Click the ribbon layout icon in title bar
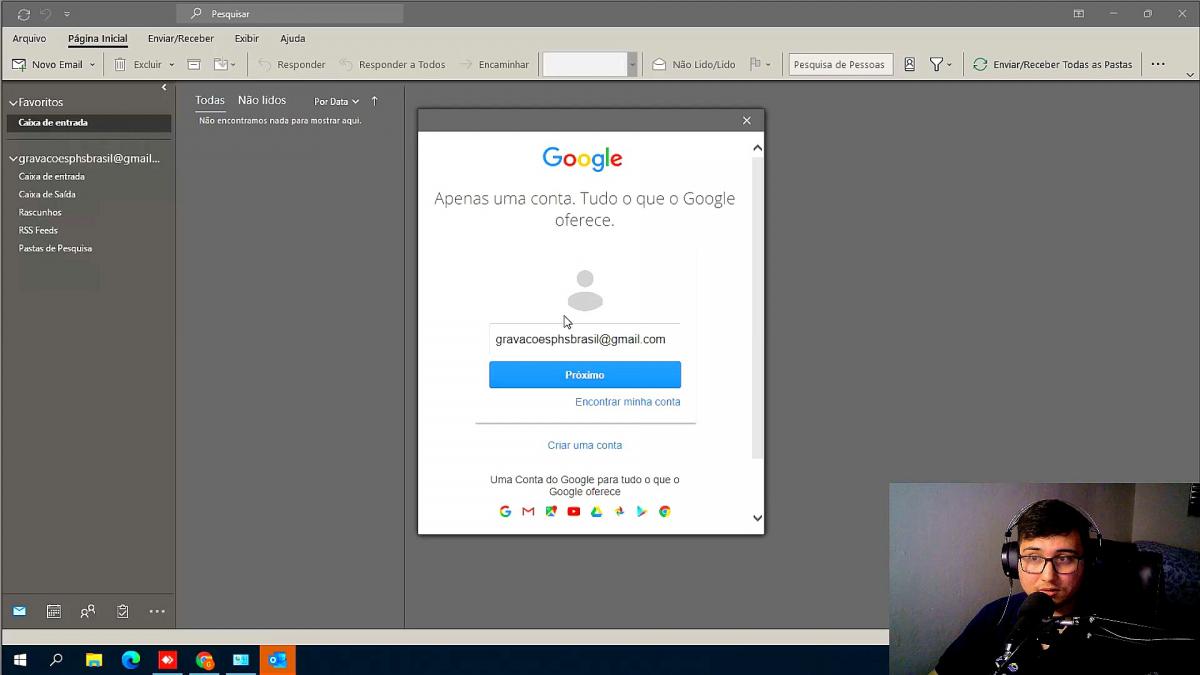1200x675 pixels. pyautogui.click(x=1079, y=13)
